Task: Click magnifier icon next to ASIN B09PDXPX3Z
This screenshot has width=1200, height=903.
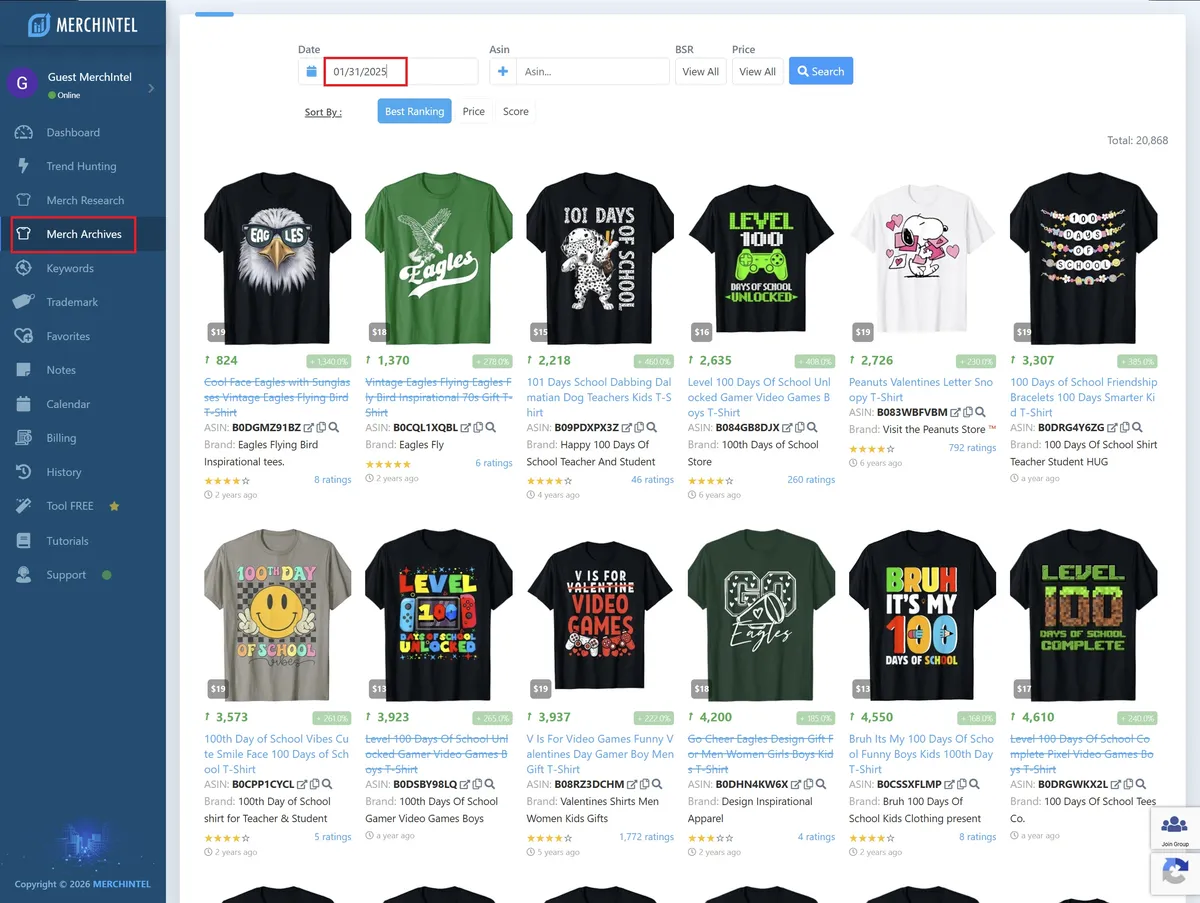Action: click(x=657, y=428)
